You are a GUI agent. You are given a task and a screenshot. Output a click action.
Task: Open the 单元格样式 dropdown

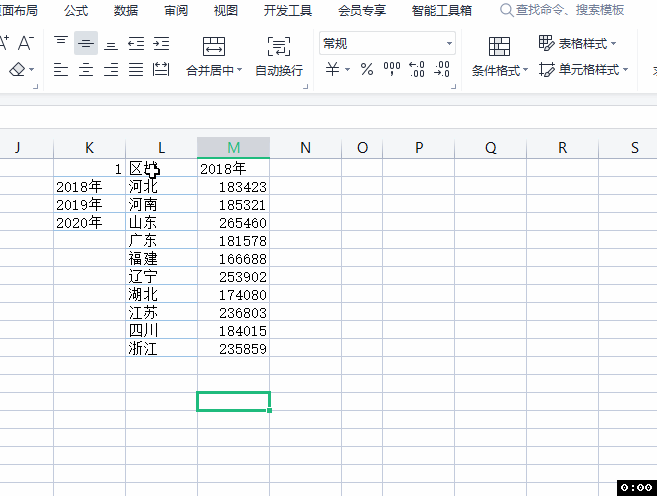[x=583, y=70]
